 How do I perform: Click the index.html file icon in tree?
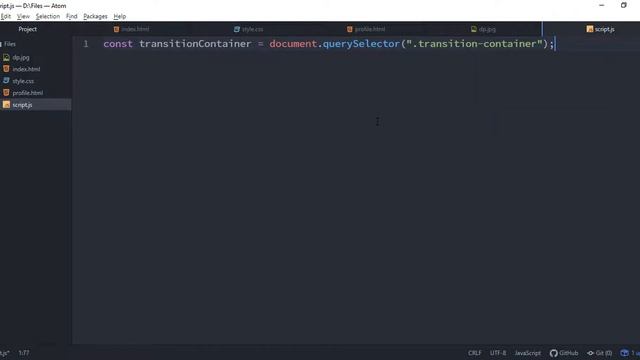click(x=6, y=69)
